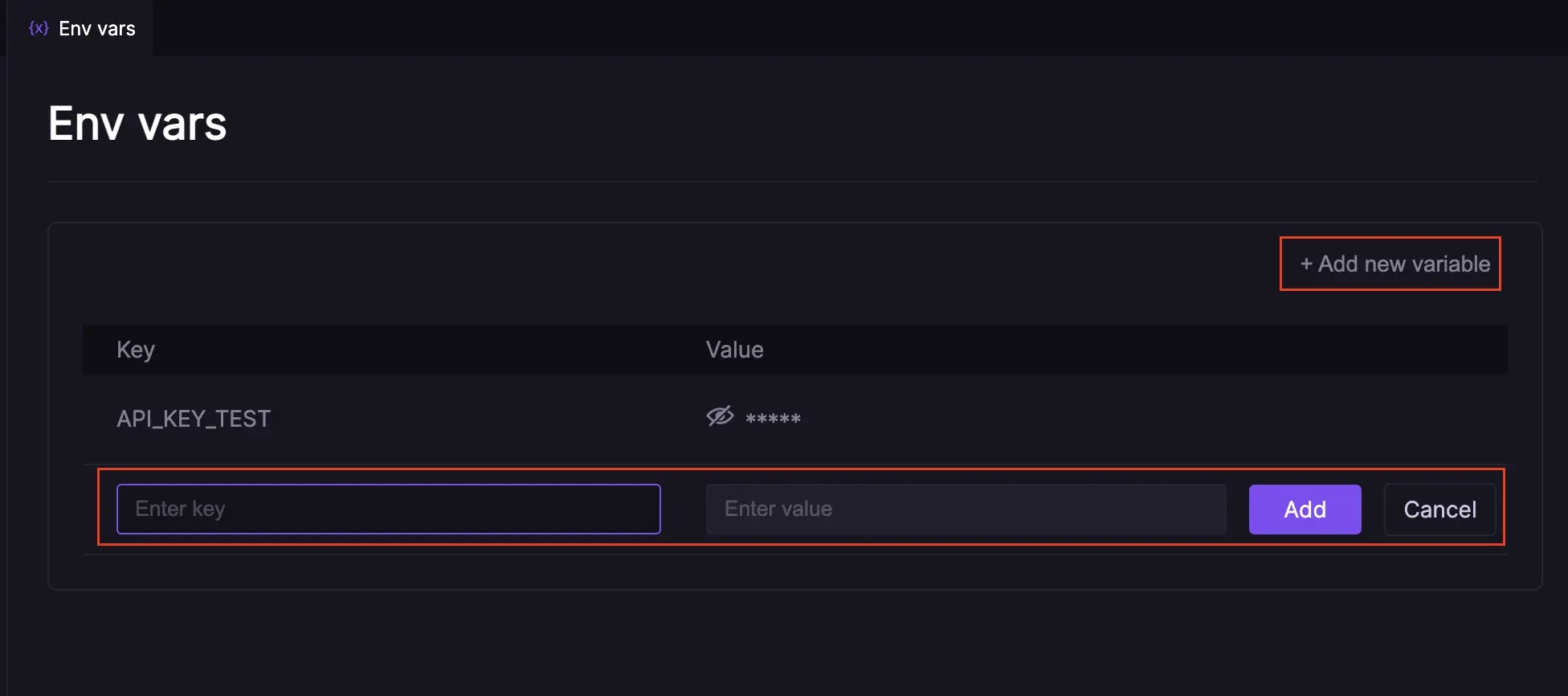Click blank panel area below the input row
1568x696 pixels.
(795, 572)
